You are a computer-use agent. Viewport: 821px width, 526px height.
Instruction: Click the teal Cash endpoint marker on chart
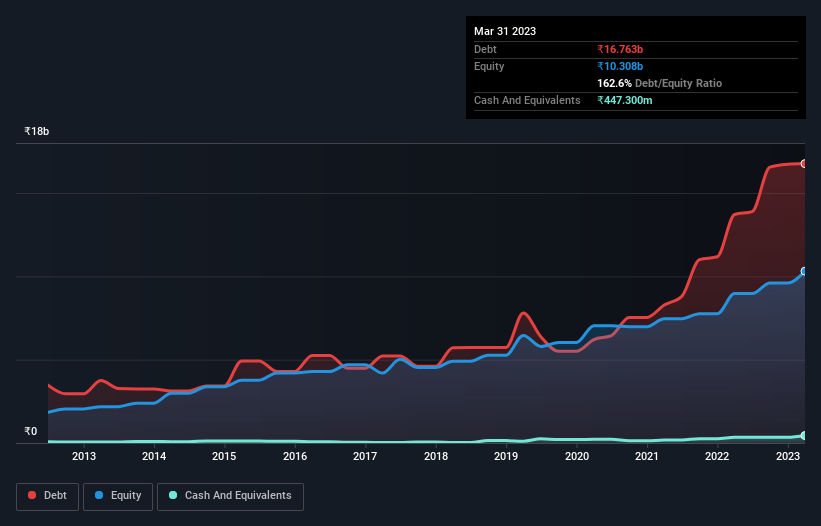[803, 435]
